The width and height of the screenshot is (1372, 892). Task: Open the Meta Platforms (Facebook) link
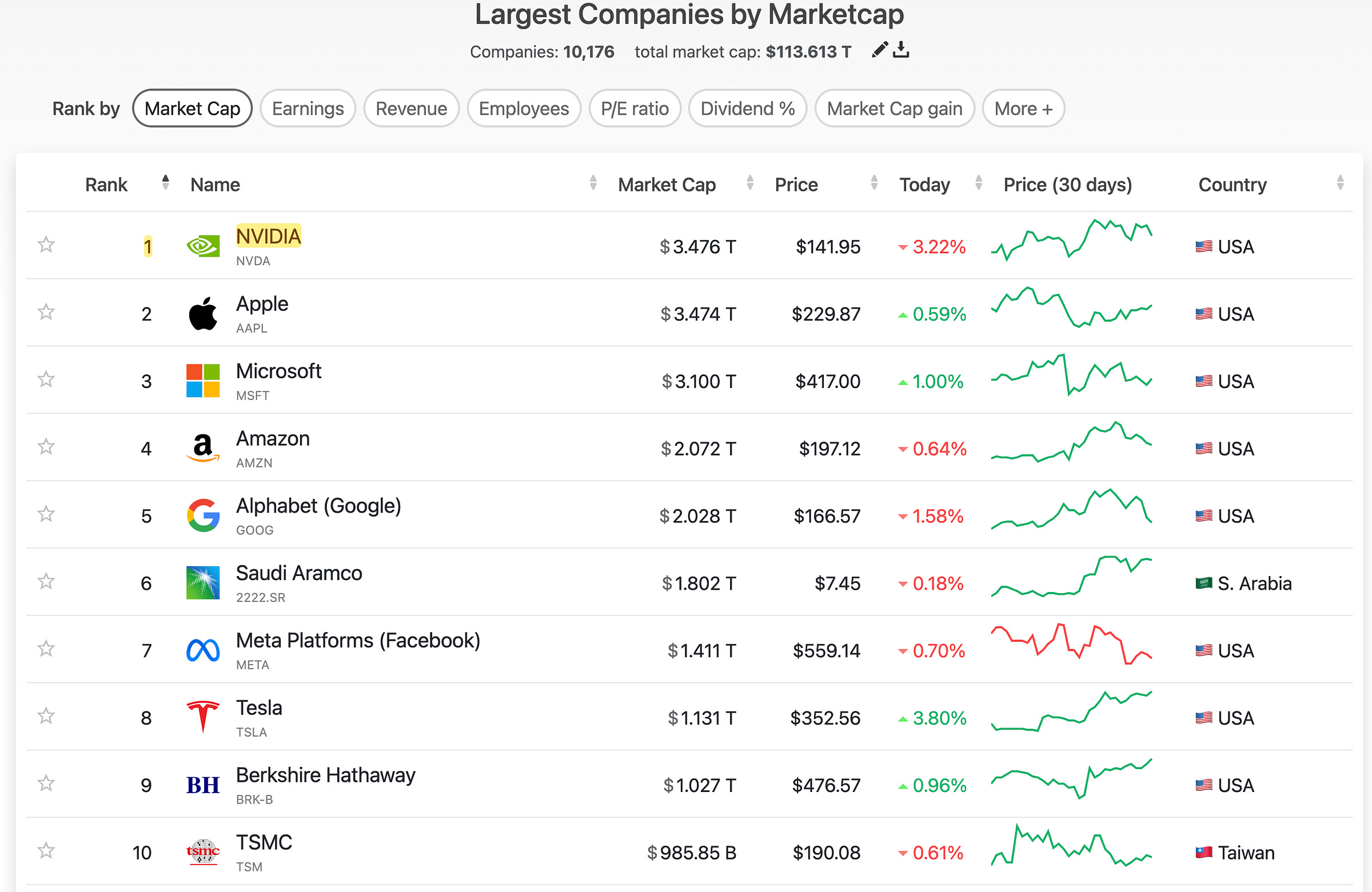(358, 641)
